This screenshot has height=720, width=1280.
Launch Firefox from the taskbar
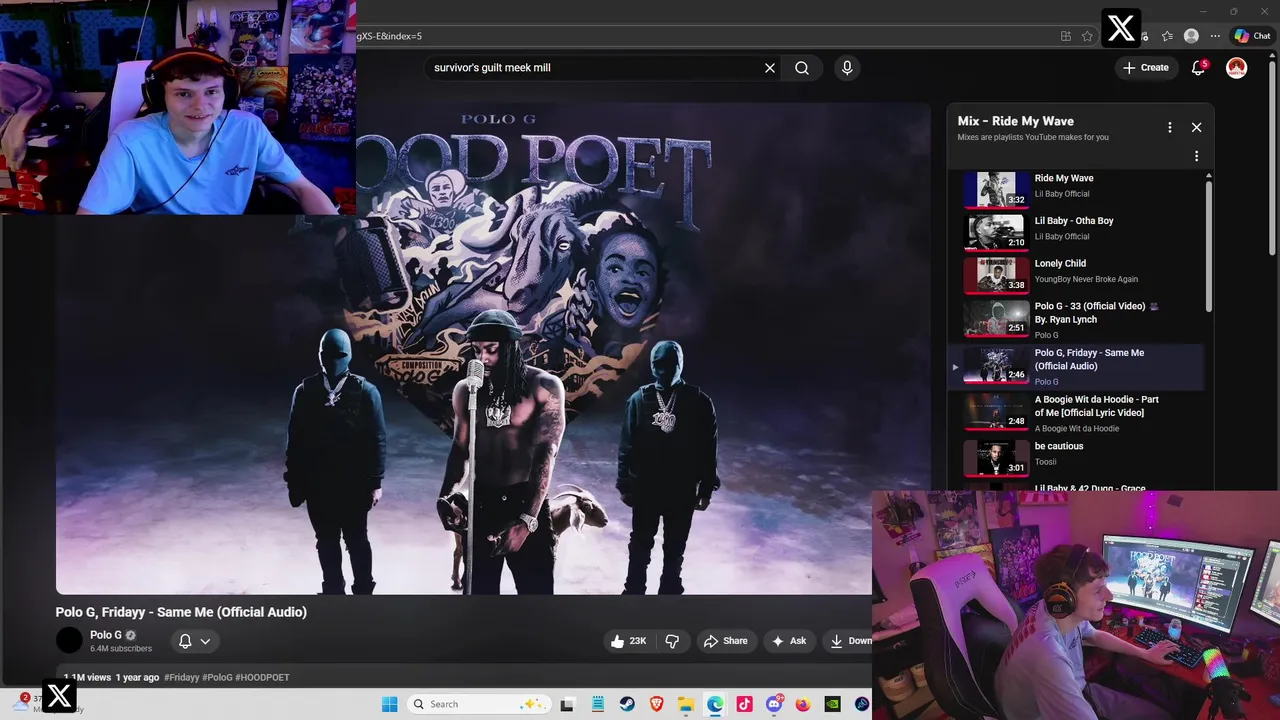pos(803,704)
